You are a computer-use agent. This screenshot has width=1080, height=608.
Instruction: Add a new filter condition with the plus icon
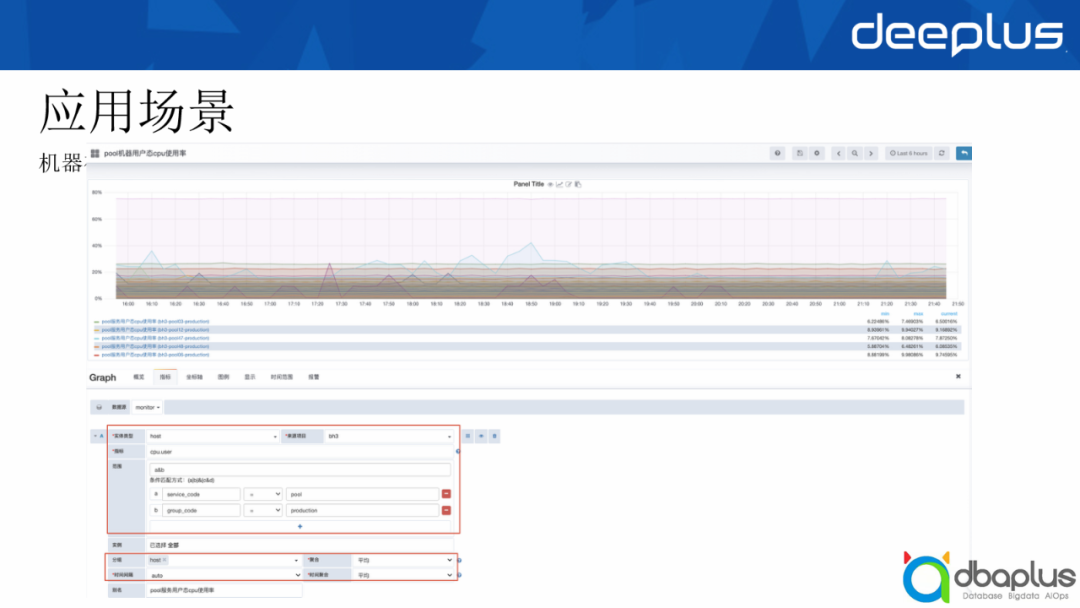[300, 527]
